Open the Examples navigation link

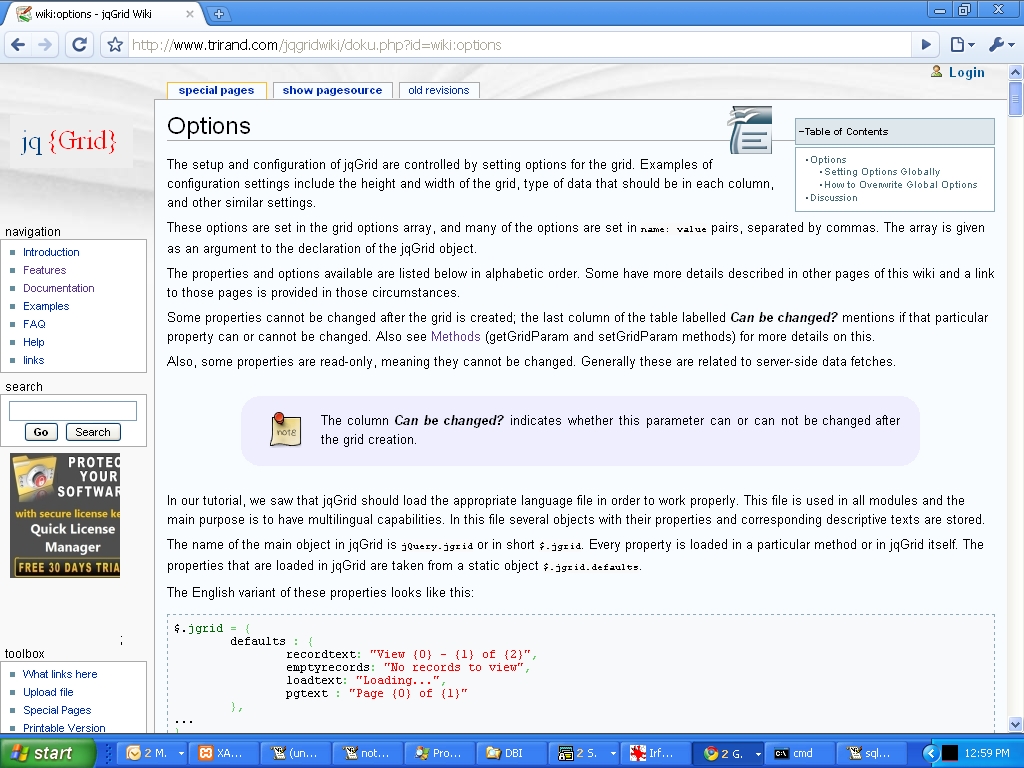click(x=46, y=306)
